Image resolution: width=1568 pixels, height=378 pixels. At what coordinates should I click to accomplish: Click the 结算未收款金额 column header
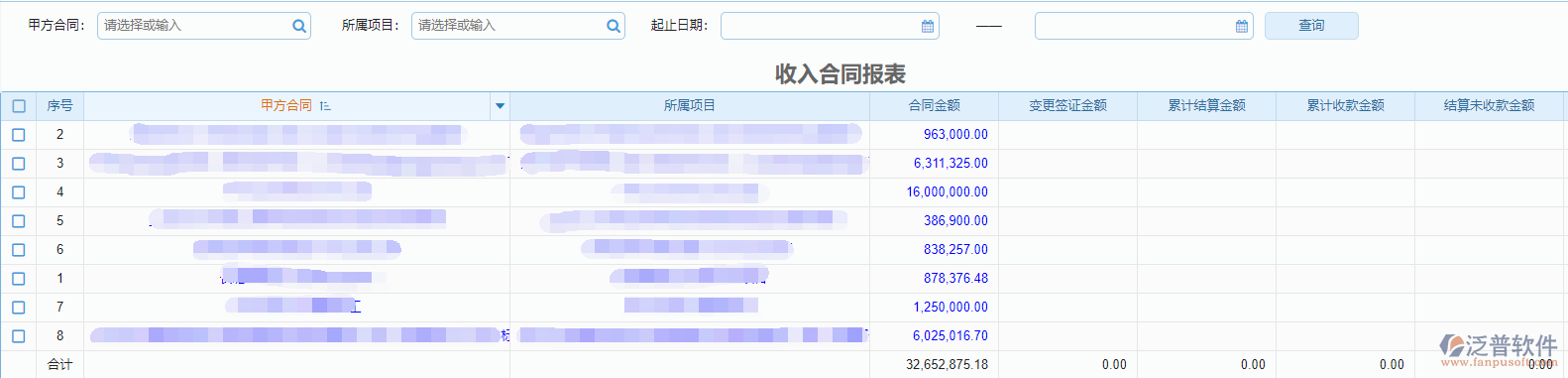tap(1490, 105)
